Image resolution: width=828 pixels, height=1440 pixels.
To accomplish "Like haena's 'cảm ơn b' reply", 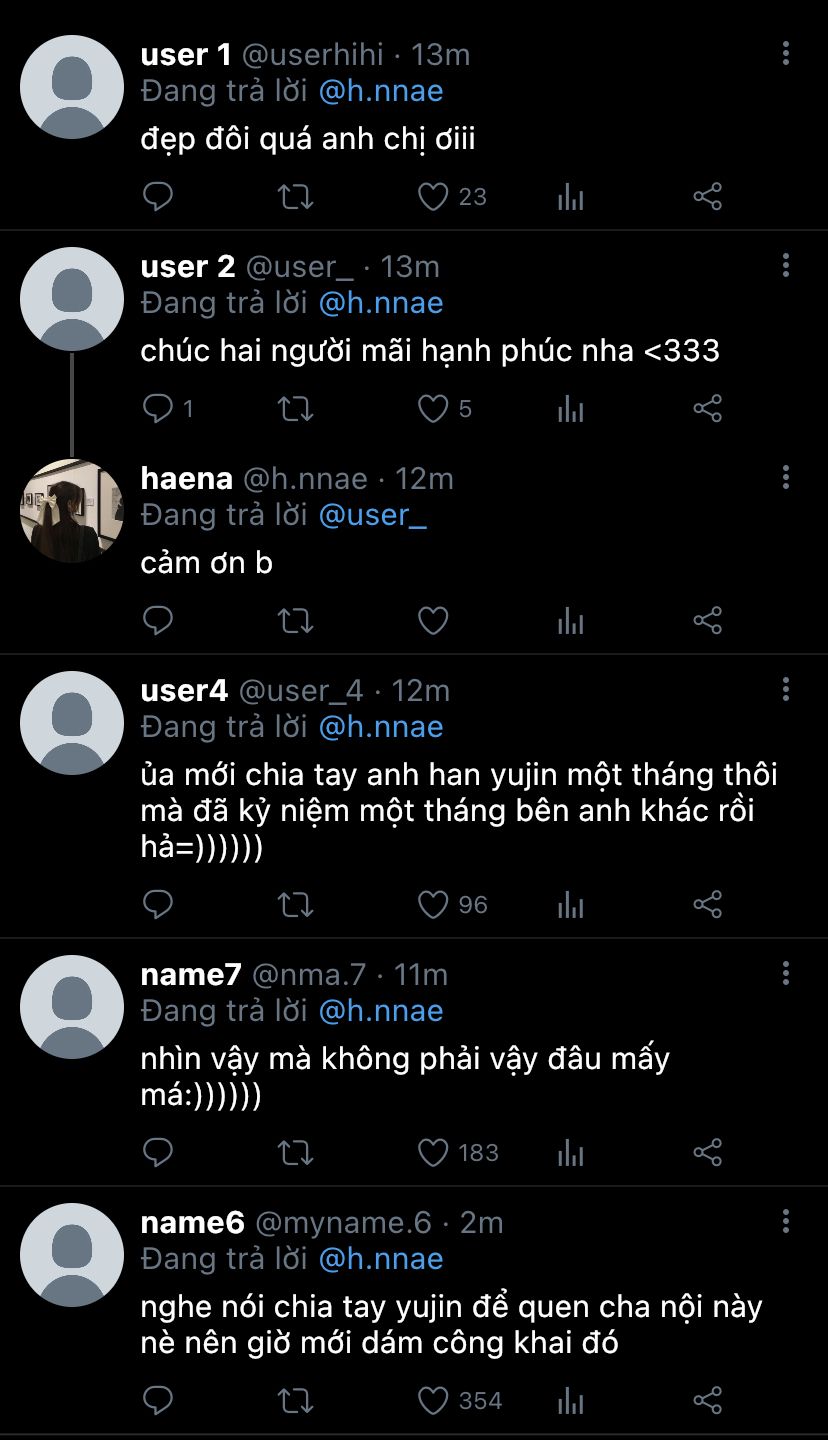I will pos(433,621).
